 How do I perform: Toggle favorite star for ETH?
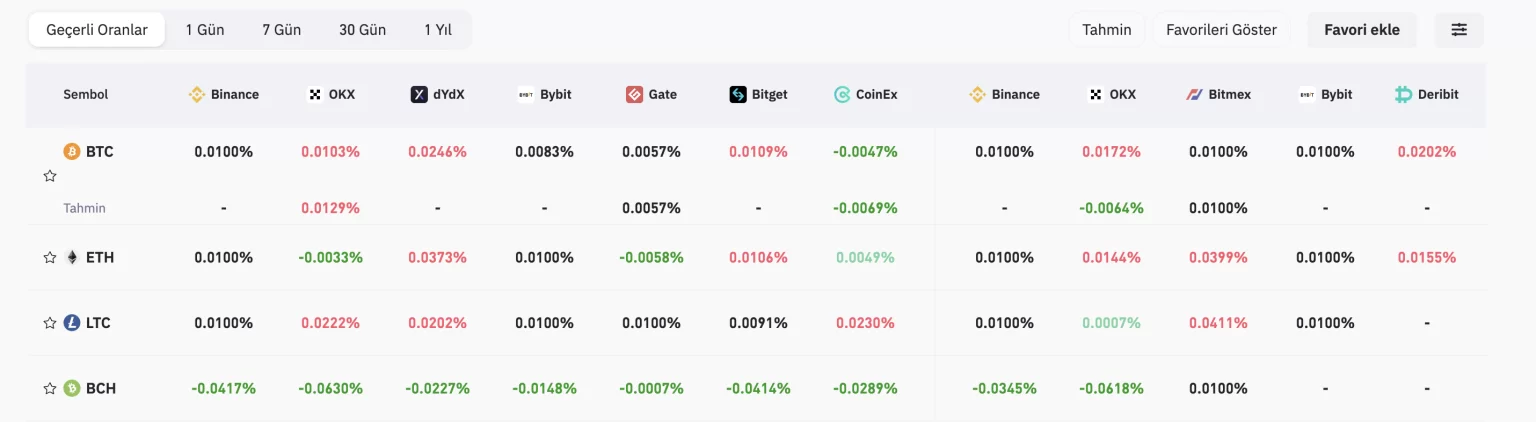(50, 257)
